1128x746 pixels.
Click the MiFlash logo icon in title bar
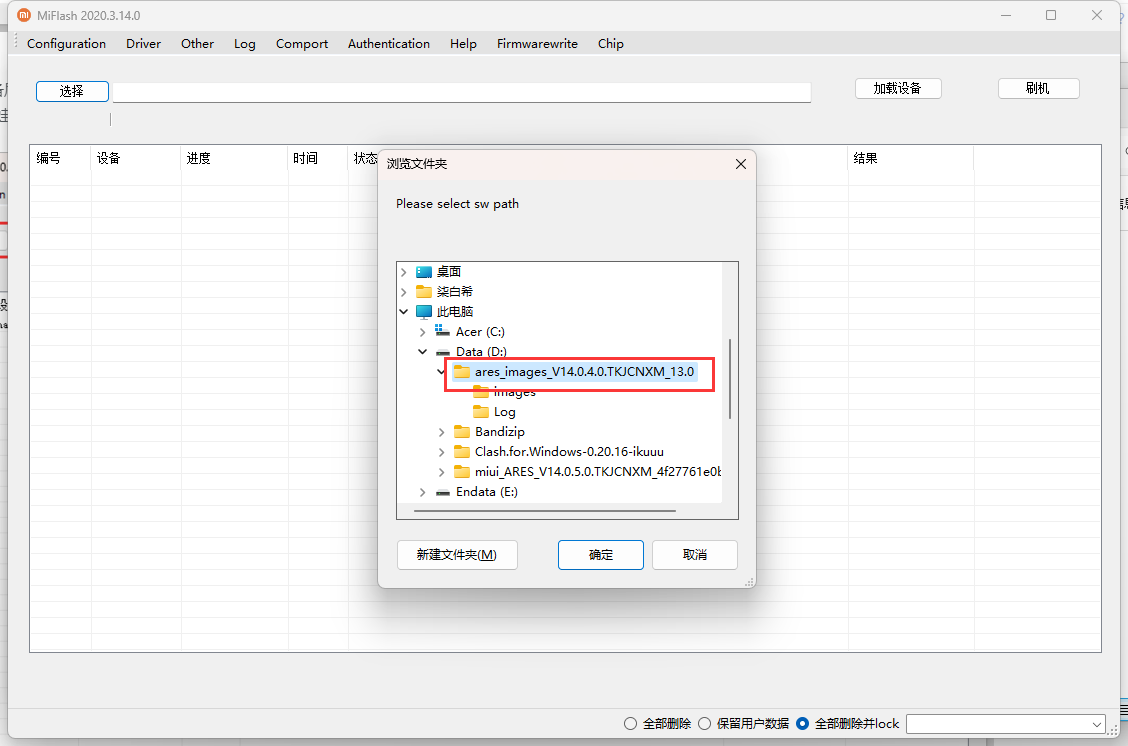24,15
